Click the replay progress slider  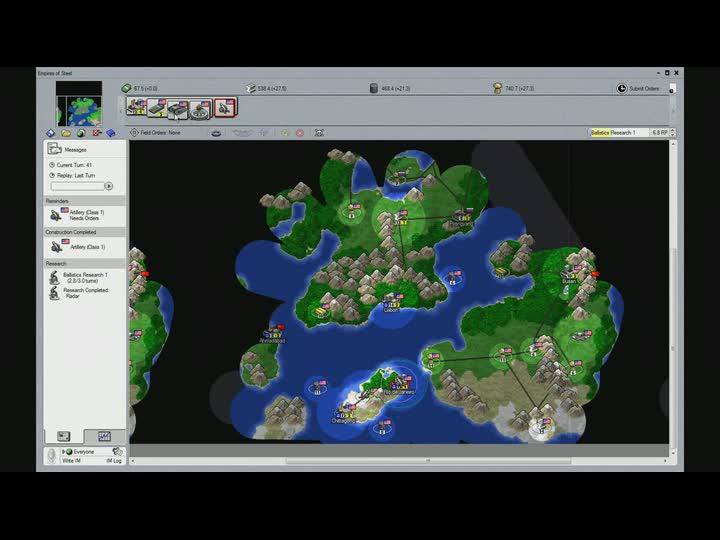pos(78,186)
